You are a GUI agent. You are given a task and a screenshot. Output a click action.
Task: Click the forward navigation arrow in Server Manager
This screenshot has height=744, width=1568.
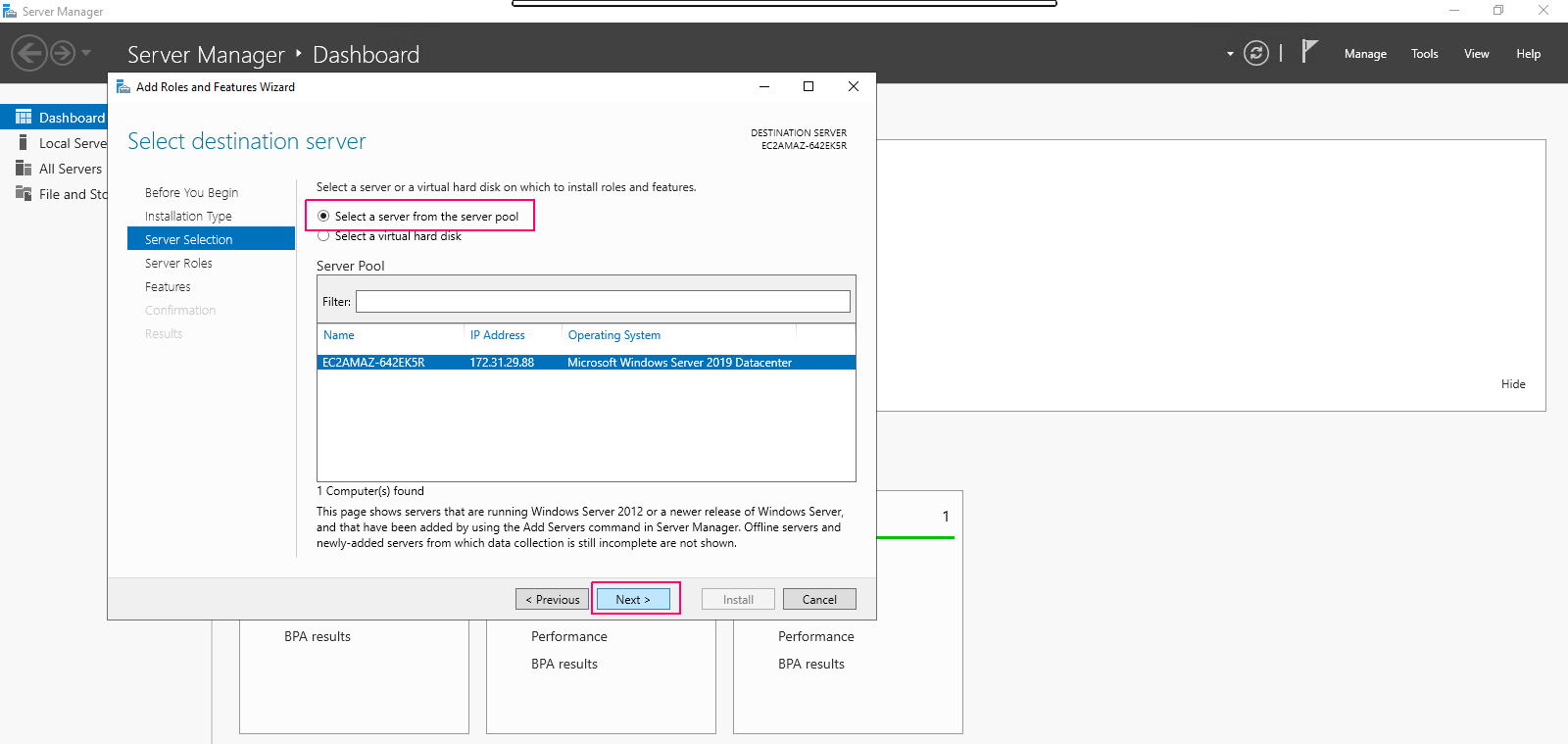click(x=63, y=53)
